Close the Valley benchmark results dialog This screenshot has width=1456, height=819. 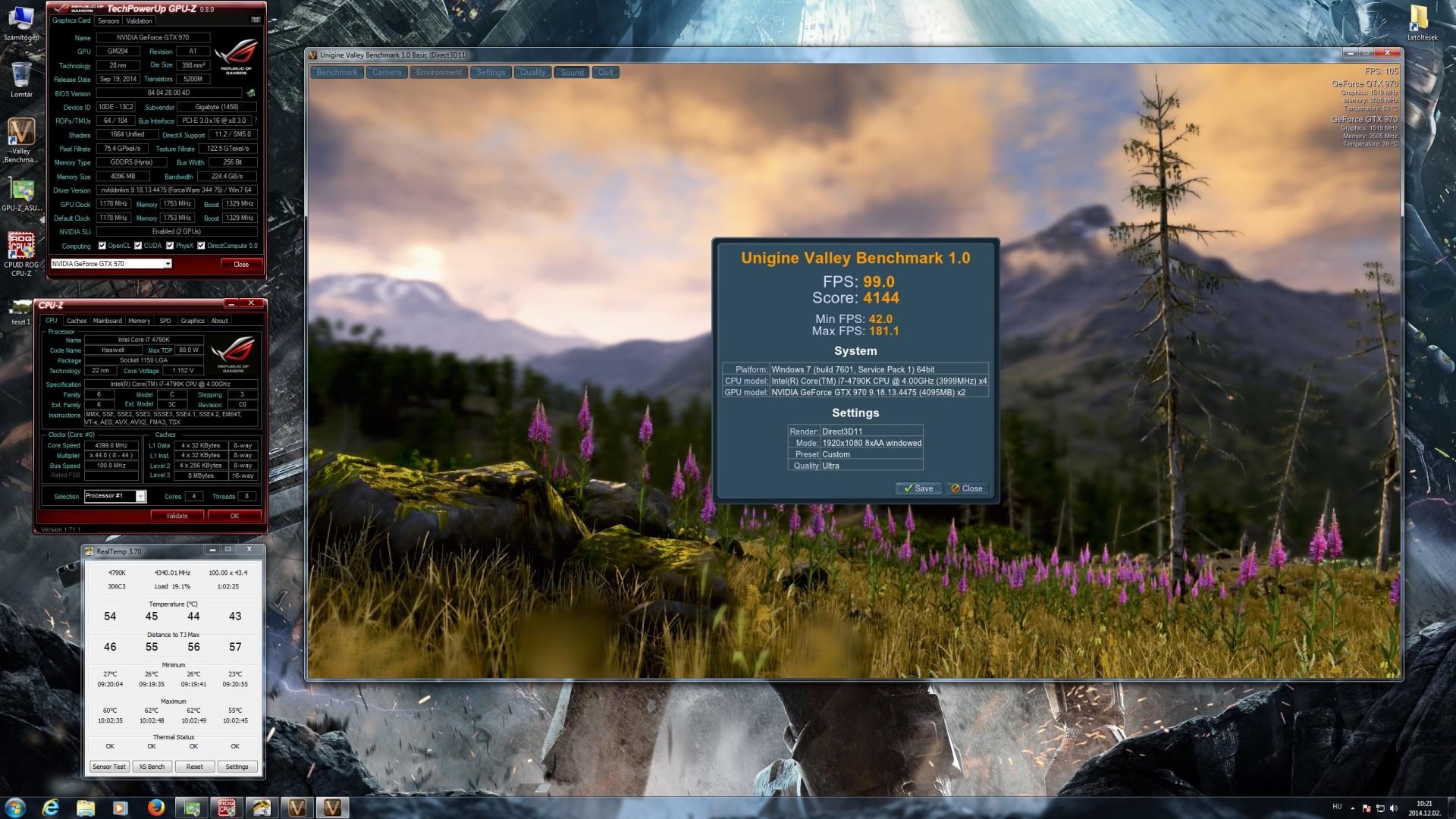[x=967, y=488]
